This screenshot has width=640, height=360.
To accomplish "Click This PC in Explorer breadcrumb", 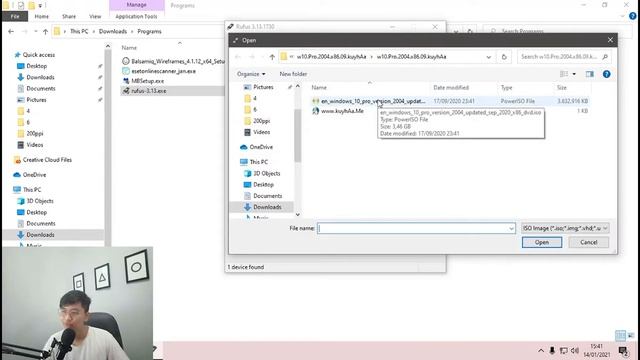I will click(79, 31).
